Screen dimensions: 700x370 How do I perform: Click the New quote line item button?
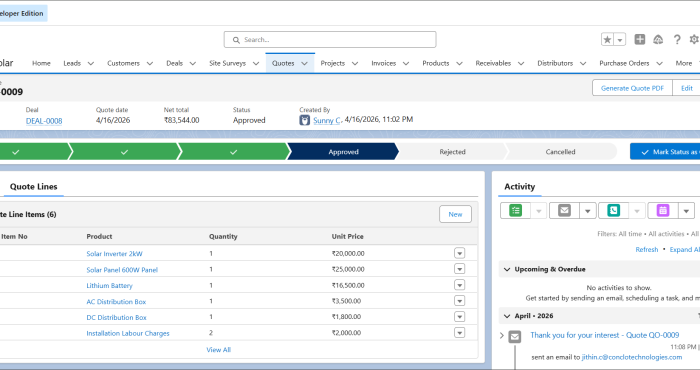pos(455,214)
